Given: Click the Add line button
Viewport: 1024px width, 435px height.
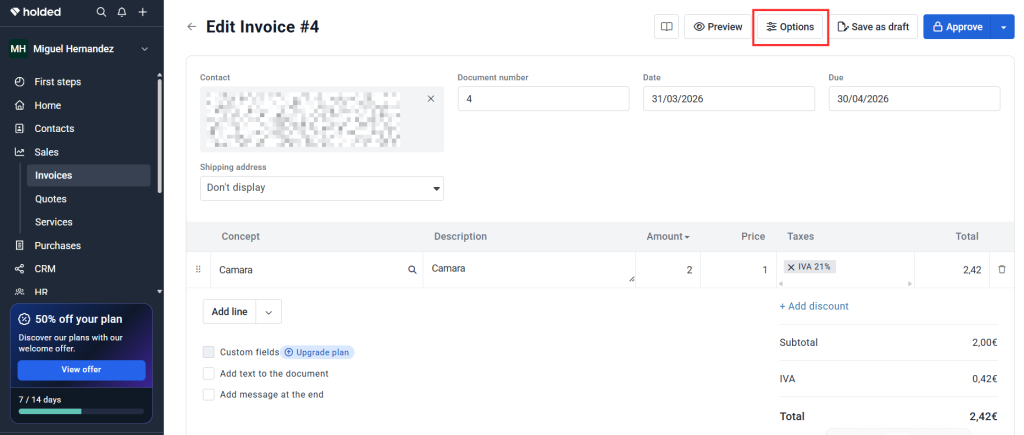Looking at the screenshot, I should pos(229,312).
